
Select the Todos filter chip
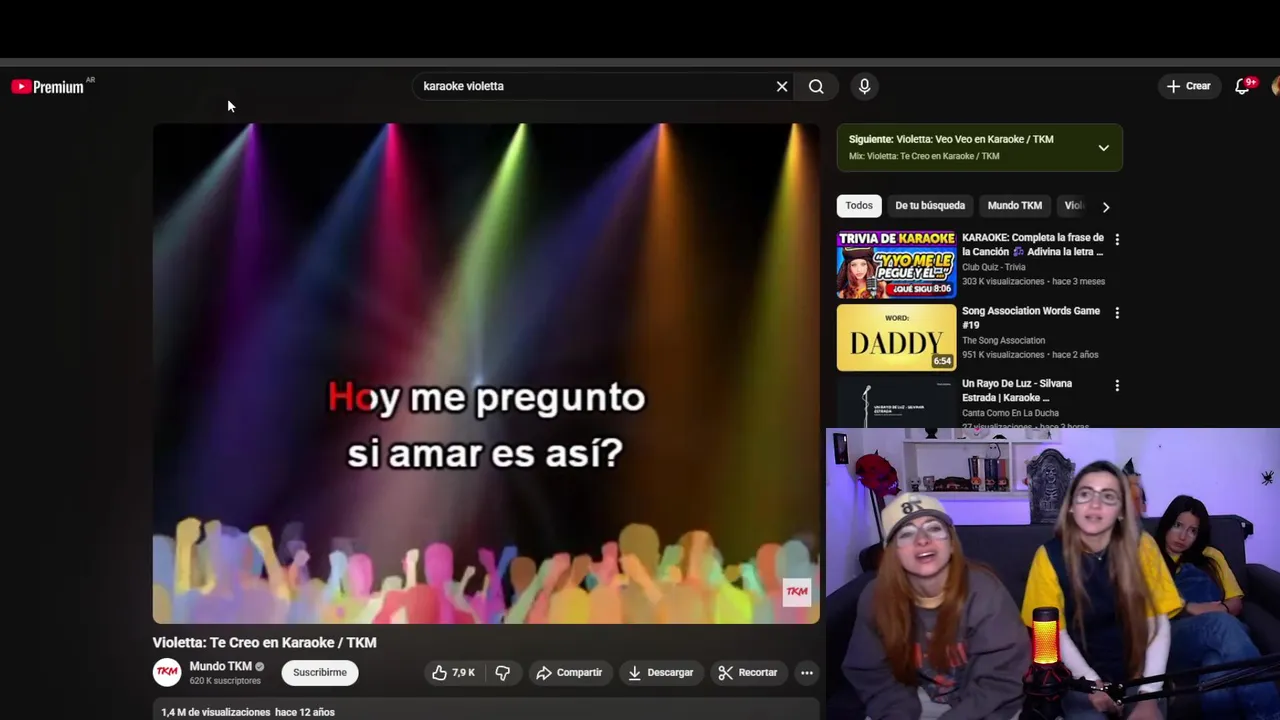tap(859, 206)
